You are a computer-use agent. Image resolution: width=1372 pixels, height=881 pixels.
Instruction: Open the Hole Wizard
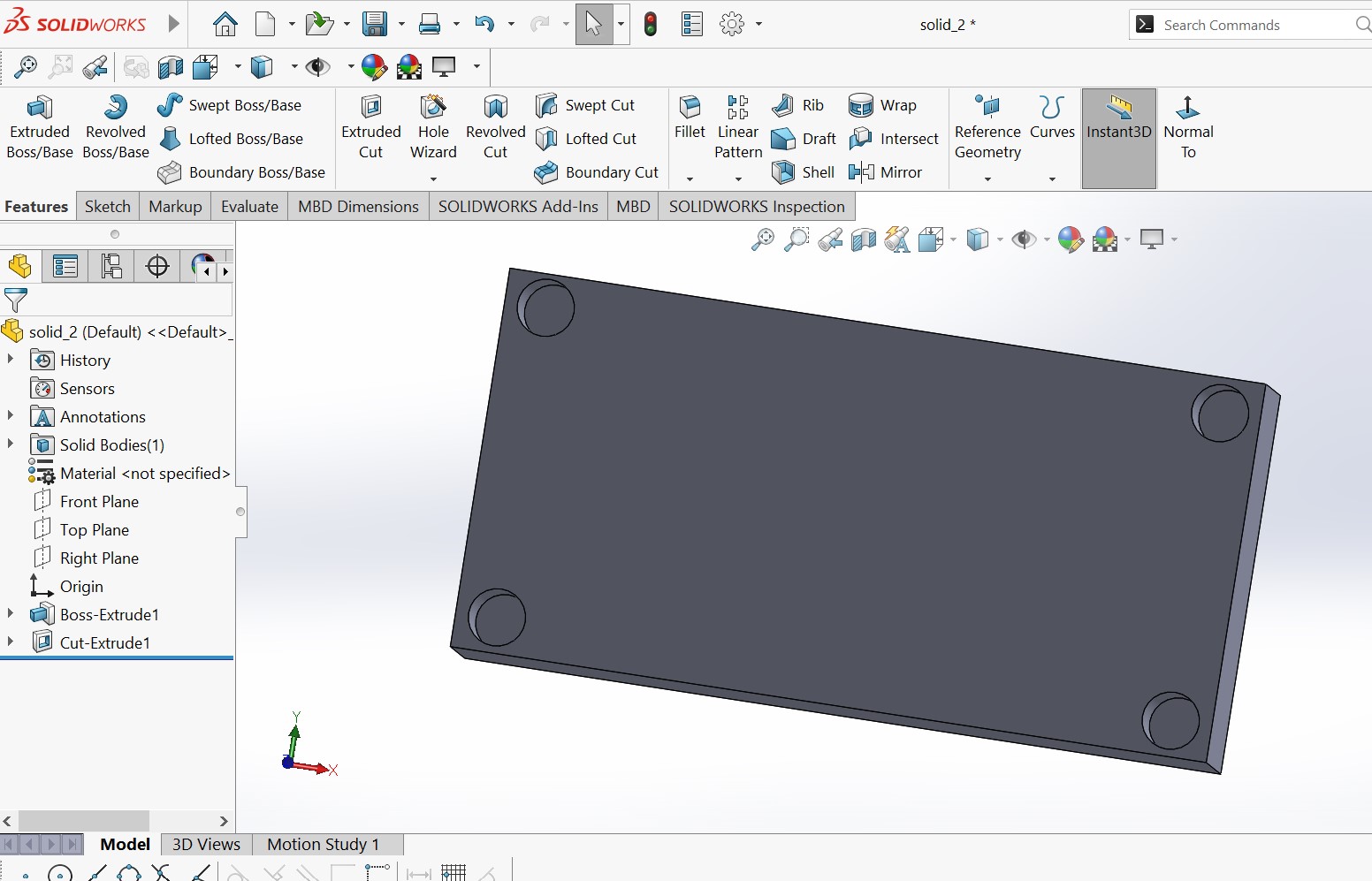[433, 128]
